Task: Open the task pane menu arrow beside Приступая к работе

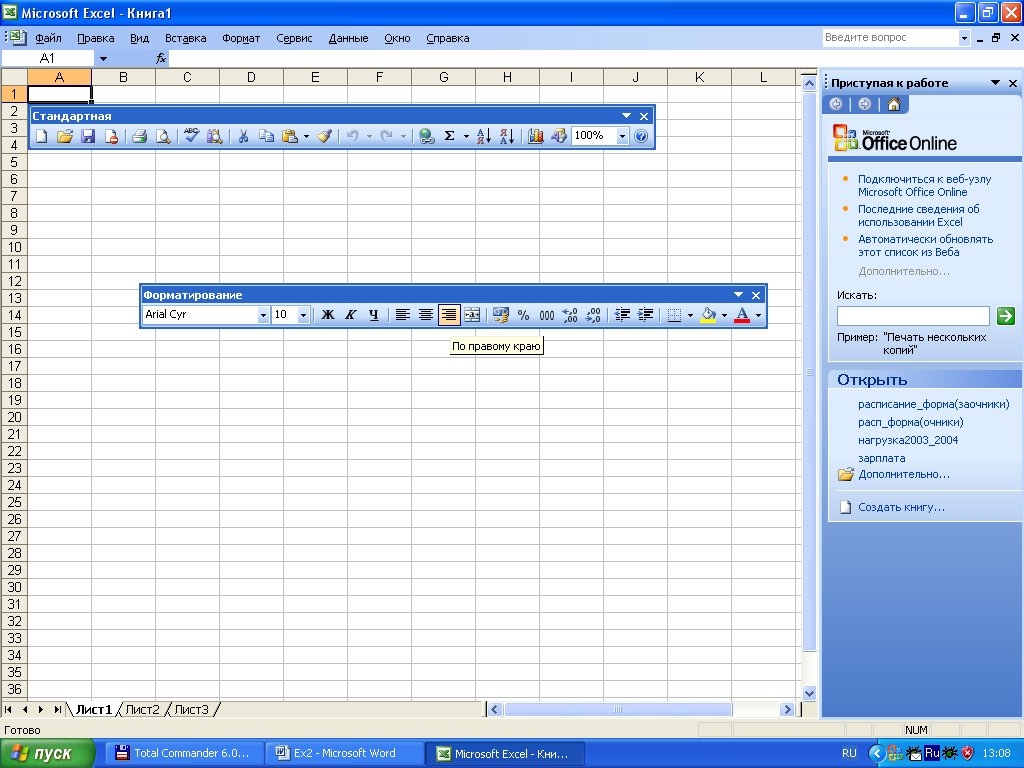Action: tap(995, 83)
